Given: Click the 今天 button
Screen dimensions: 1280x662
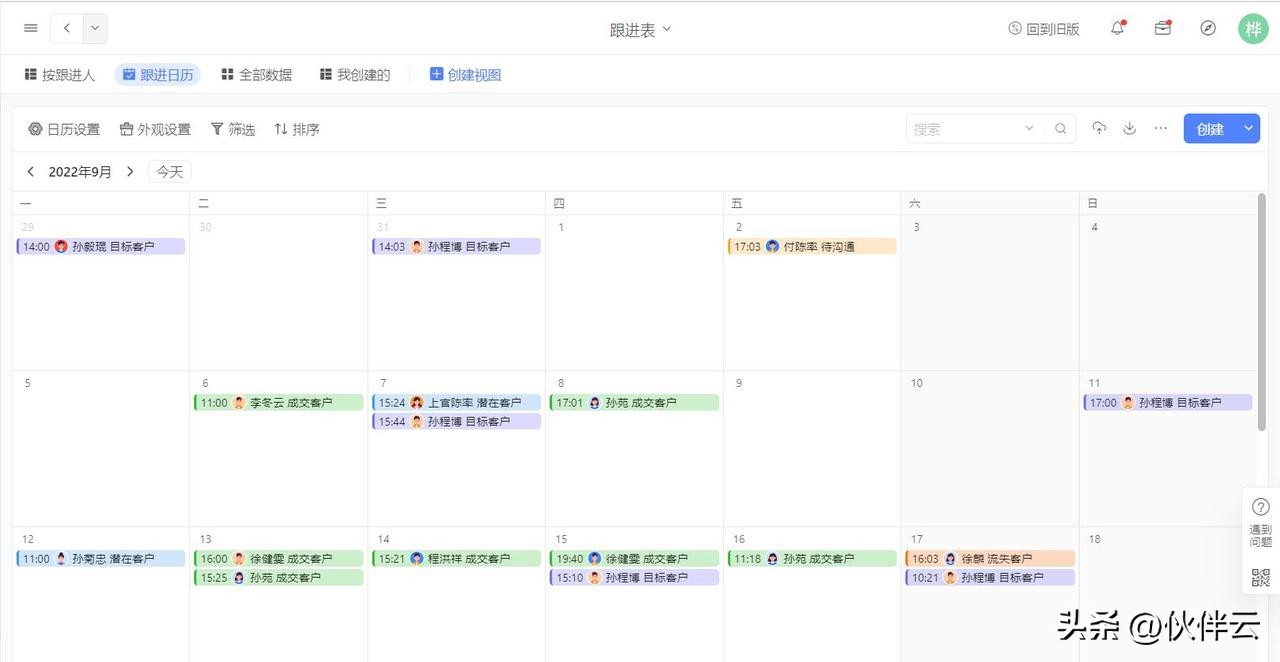Looking at the screenshot, I should (x=170, y=172).
